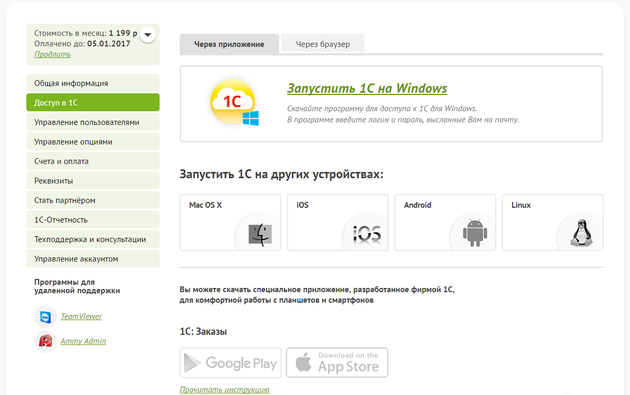
Task: Expand the monthly cost dropdown arrow
Action: click(x=147, y=35)
